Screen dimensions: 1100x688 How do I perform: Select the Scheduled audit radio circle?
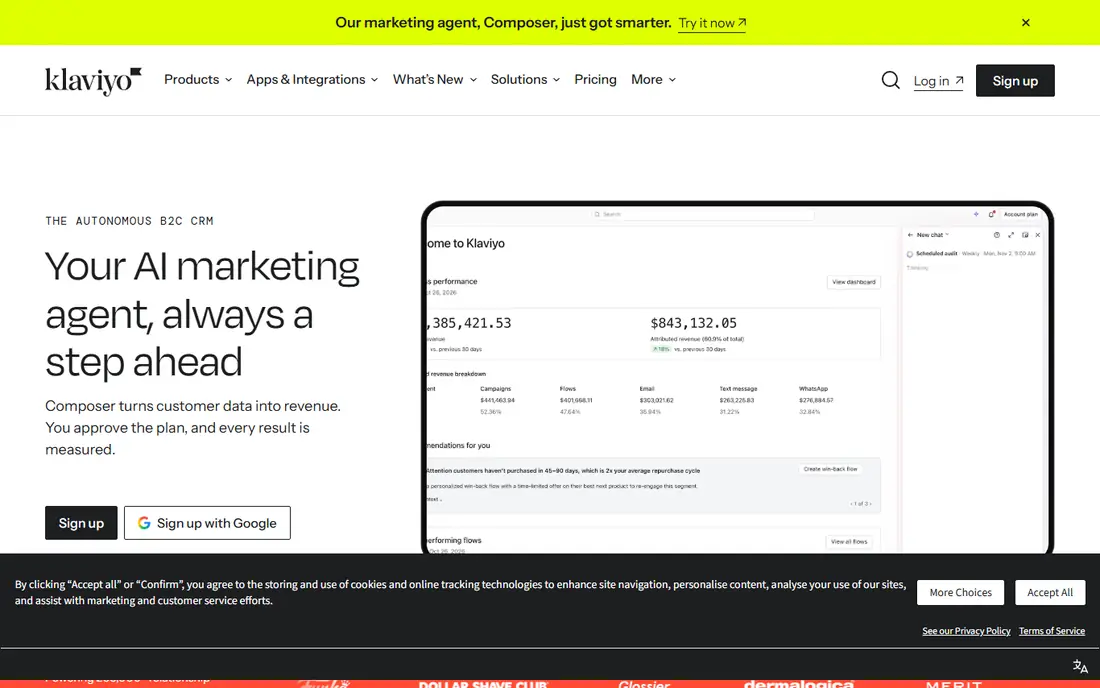coord(910,254)
